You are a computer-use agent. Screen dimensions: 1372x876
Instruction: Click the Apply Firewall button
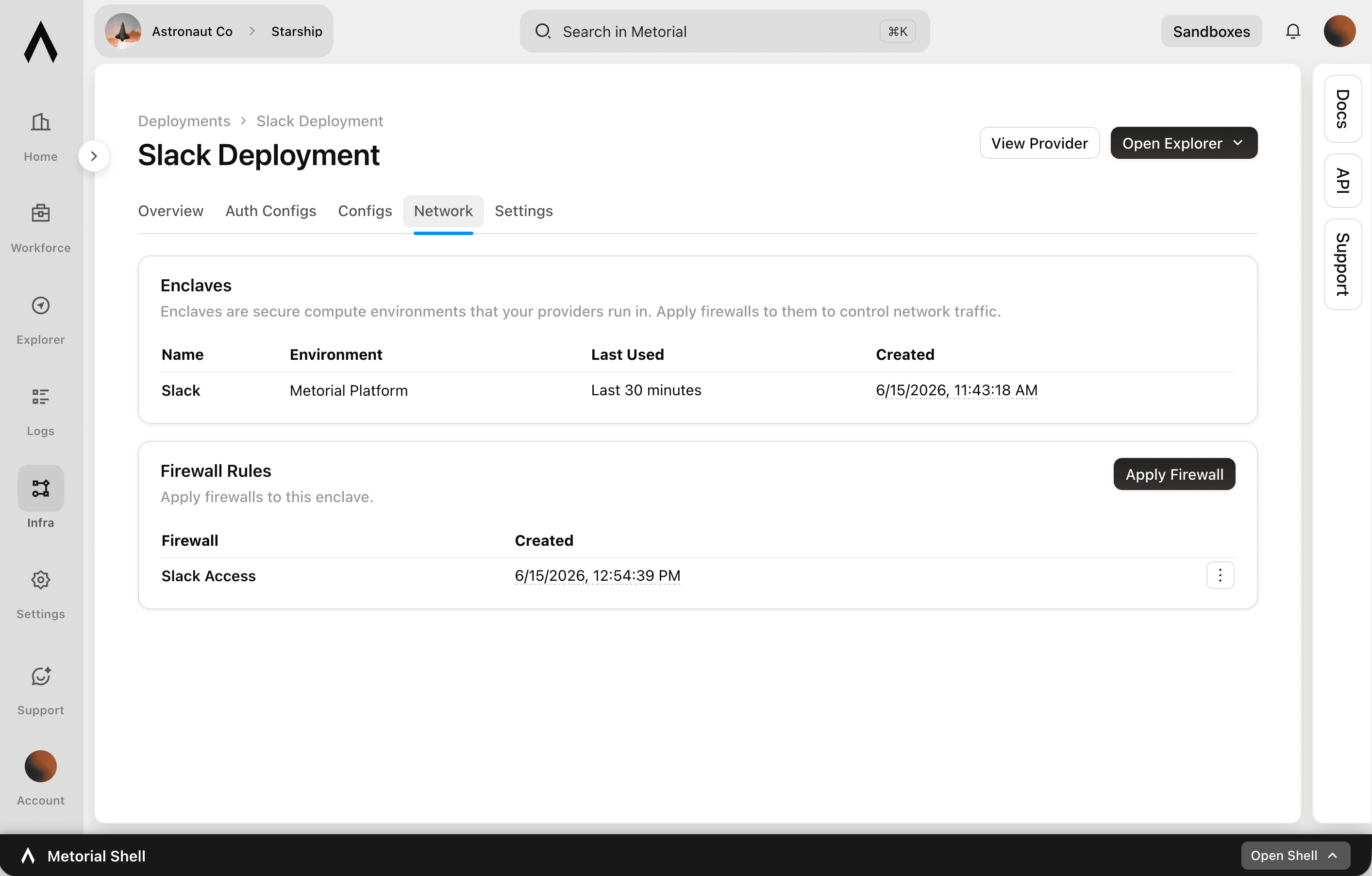[x=1174, y=474]
